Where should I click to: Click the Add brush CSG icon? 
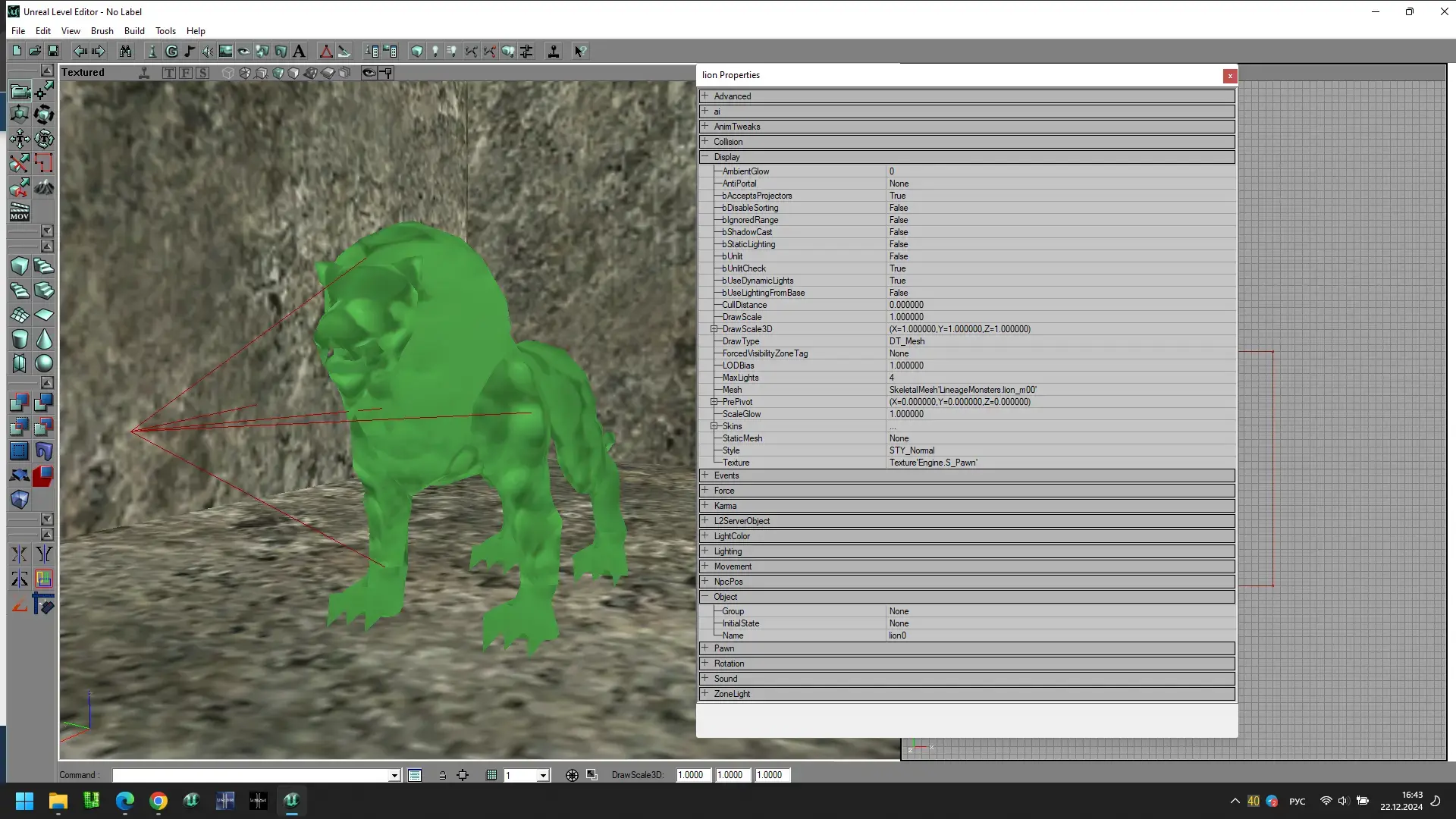point(20,403)
